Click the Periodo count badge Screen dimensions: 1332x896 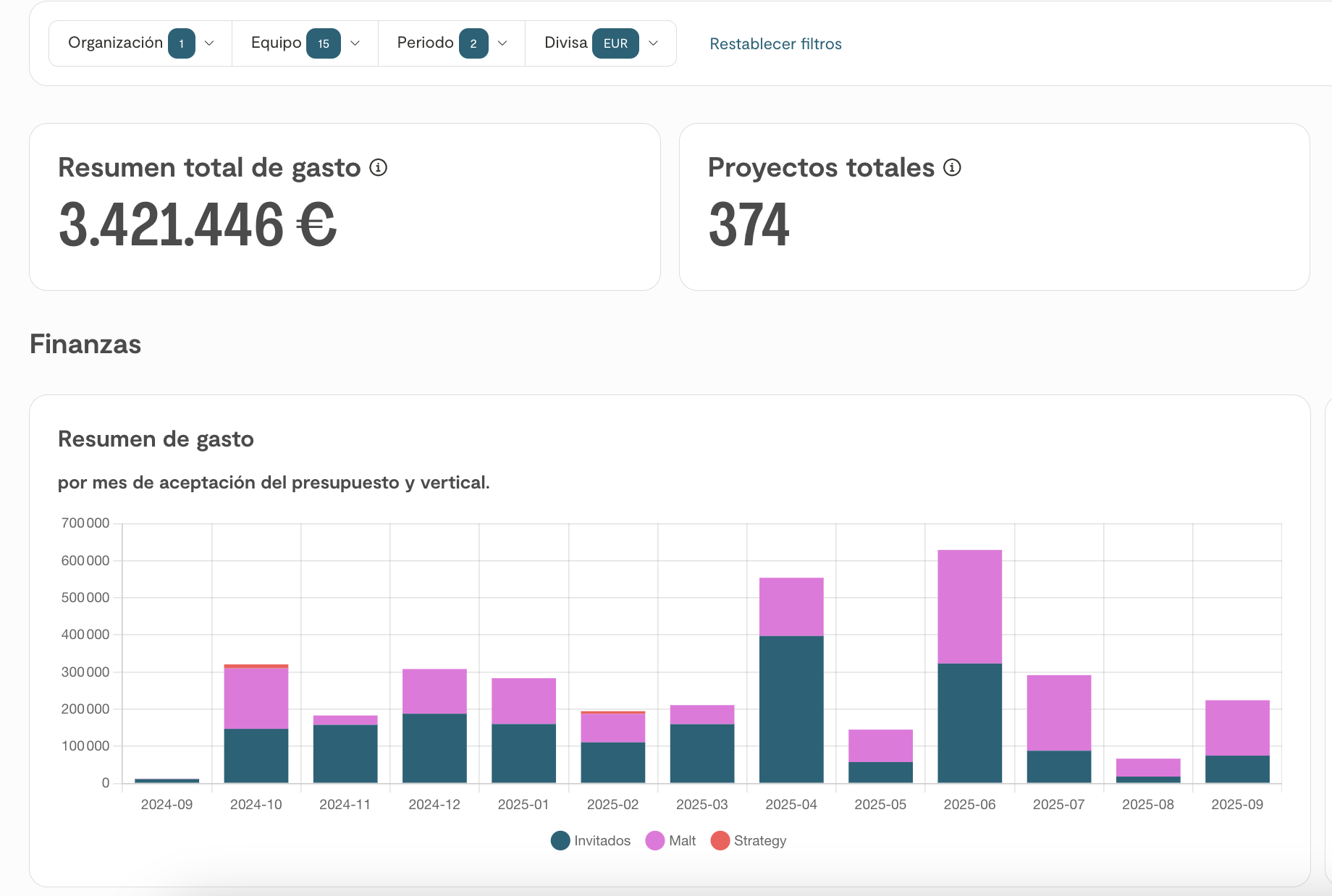(x=473, y=43)
